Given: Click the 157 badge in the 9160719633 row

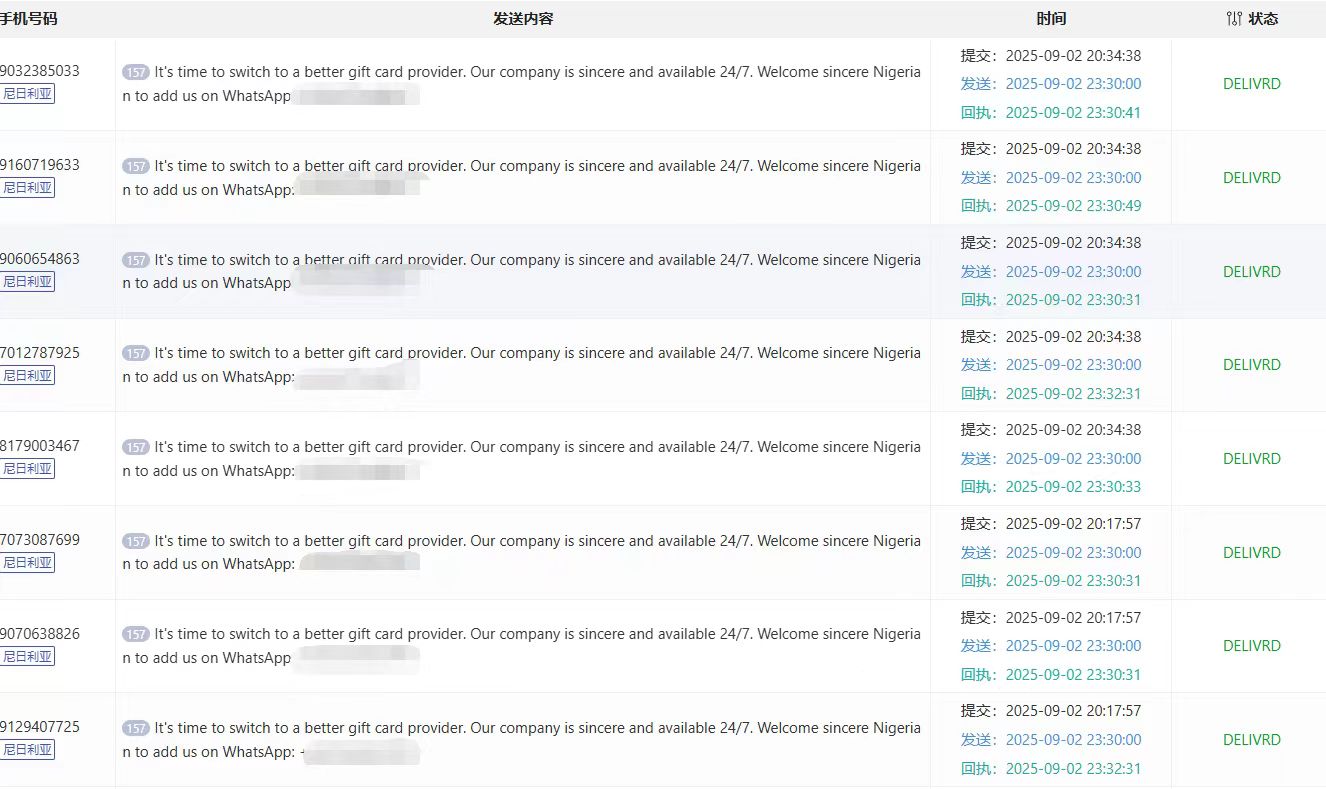Looking at the screenshot, I should [136, 166].
